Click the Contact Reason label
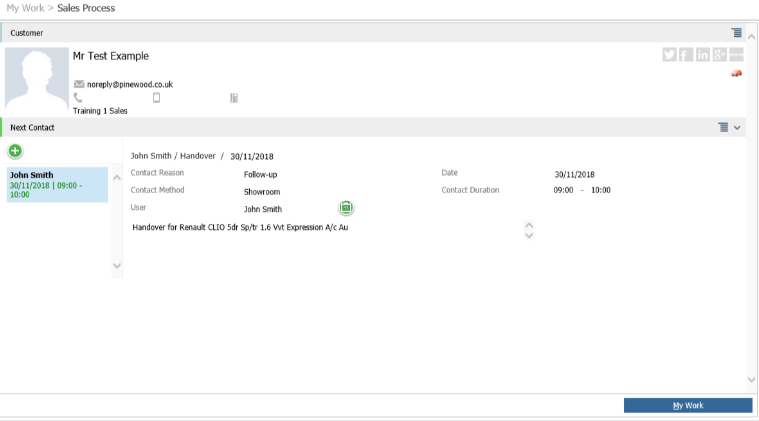 tap(157, 173)
